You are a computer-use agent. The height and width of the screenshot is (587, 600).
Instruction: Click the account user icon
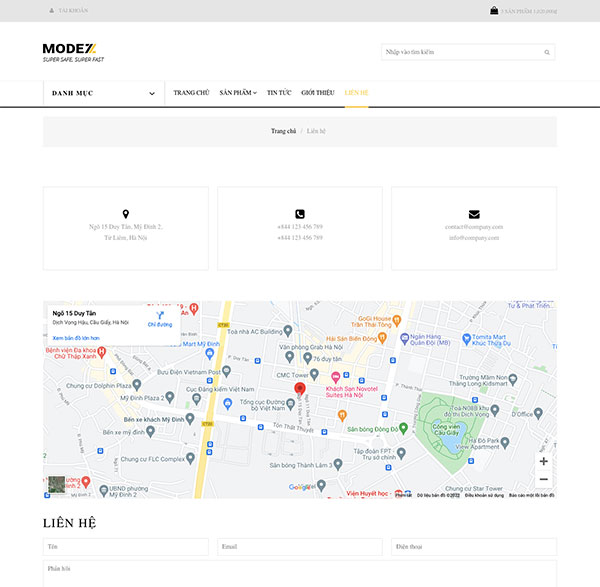tap(52, 11)
